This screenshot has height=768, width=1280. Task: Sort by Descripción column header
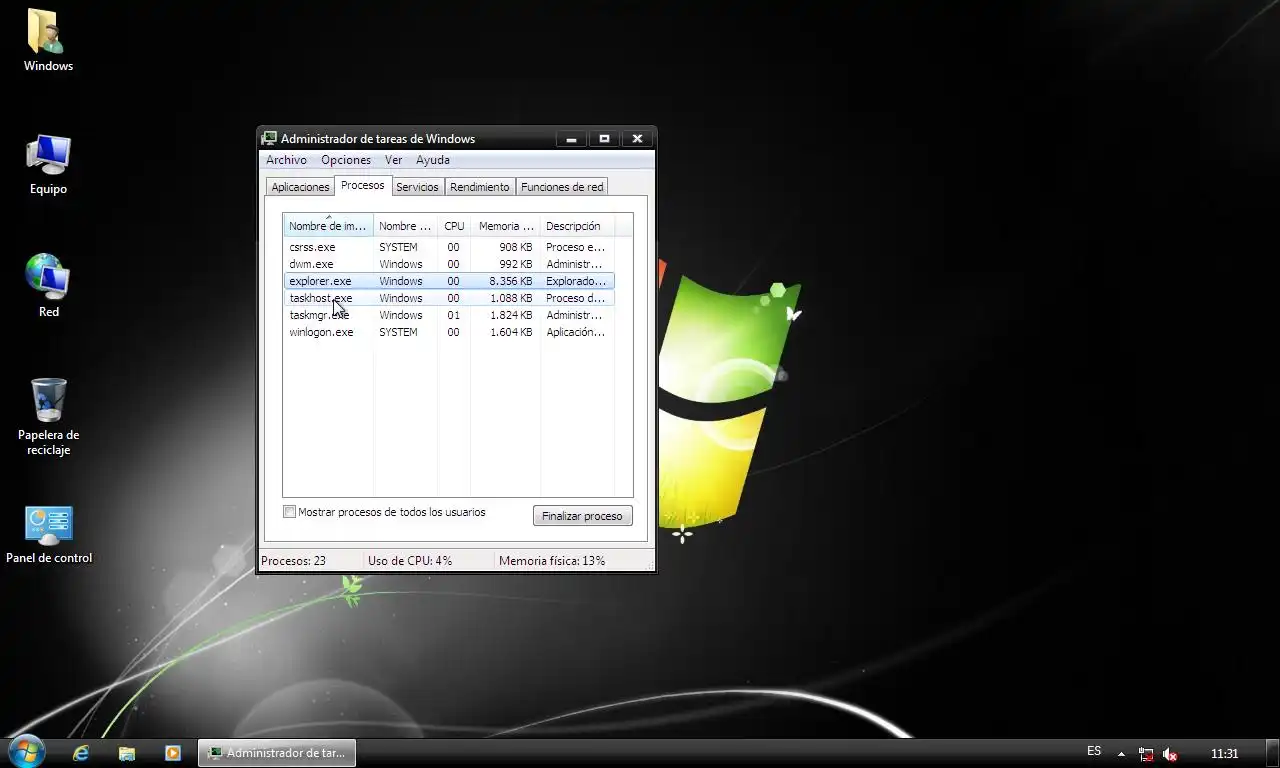pos(577,225)
